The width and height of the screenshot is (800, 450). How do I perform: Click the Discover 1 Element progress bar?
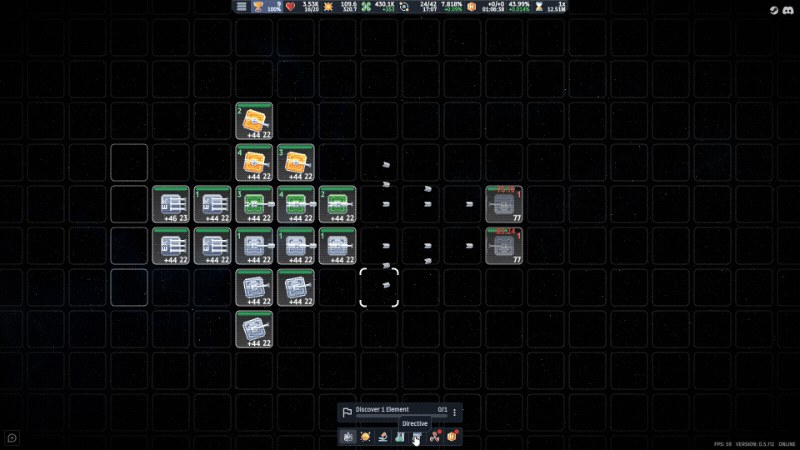402,416
